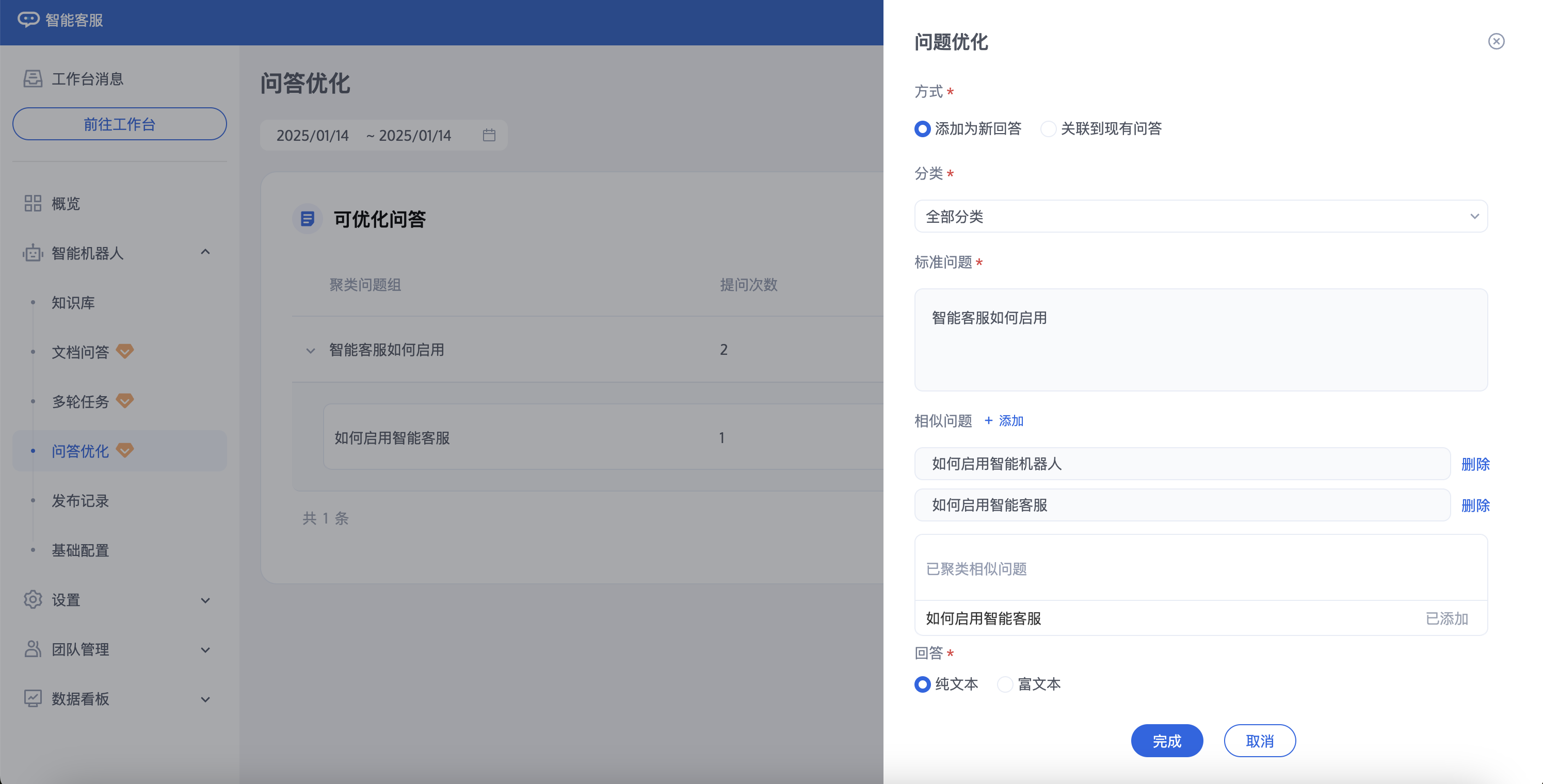Viewport: 1543px width, 784px height.
Task: Click the 智能客服 chat logo icon
Action: coord(28,20)
